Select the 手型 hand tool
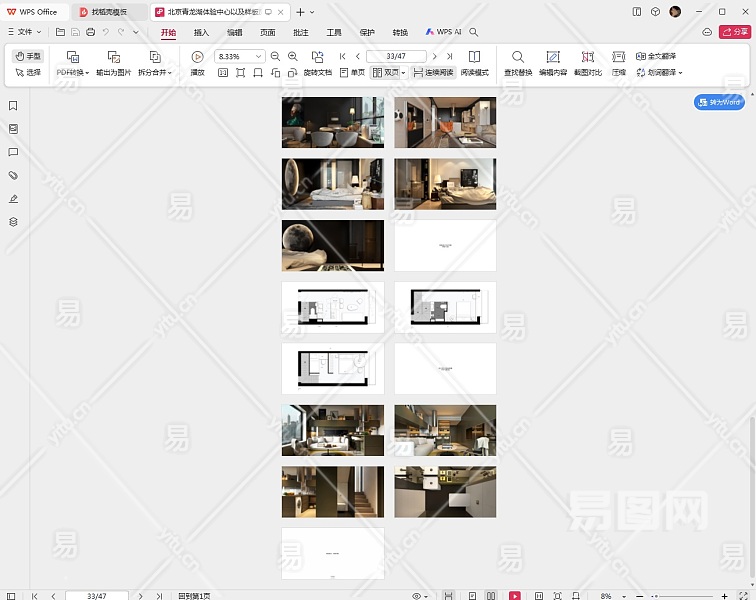 click(x=28, y=56)
